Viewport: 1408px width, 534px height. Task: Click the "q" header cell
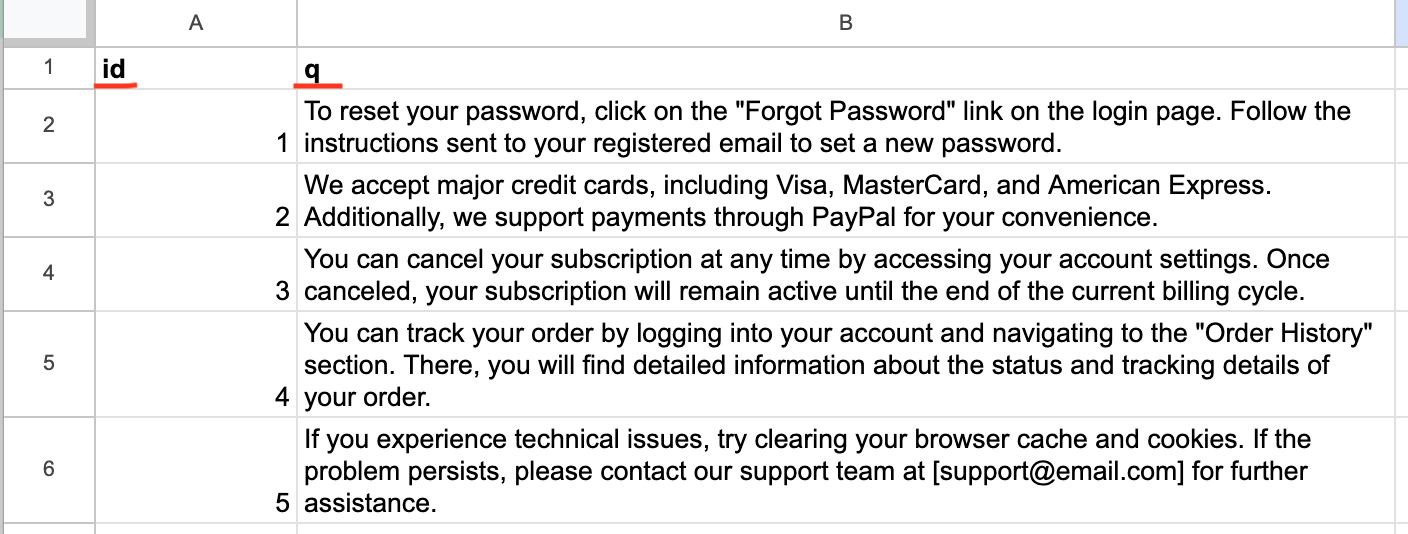tap(845, 69)
